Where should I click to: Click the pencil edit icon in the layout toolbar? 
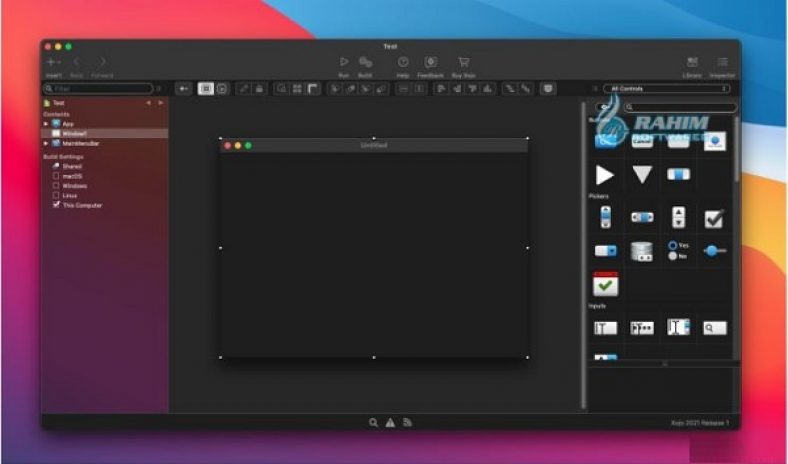[244, 89]
